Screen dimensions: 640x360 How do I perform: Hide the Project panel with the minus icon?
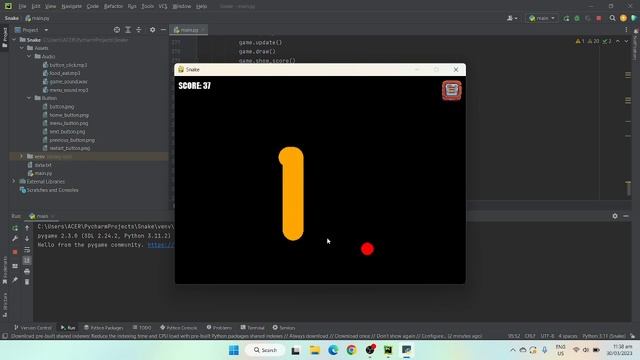163,30
